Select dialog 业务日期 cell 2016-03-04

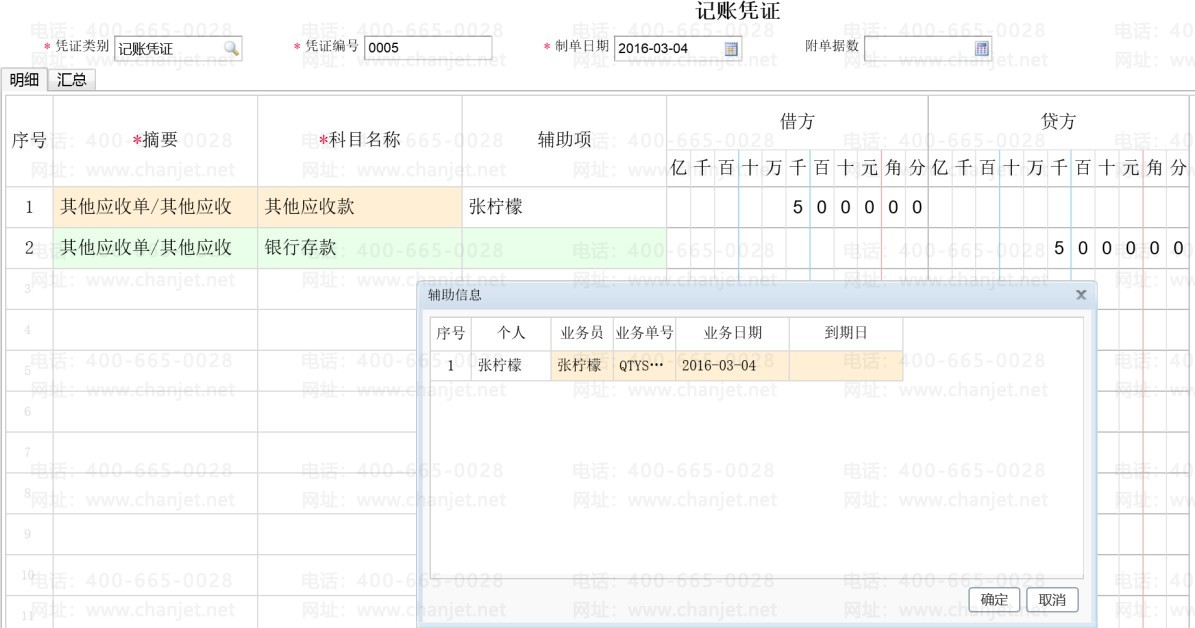pos(732,365)
